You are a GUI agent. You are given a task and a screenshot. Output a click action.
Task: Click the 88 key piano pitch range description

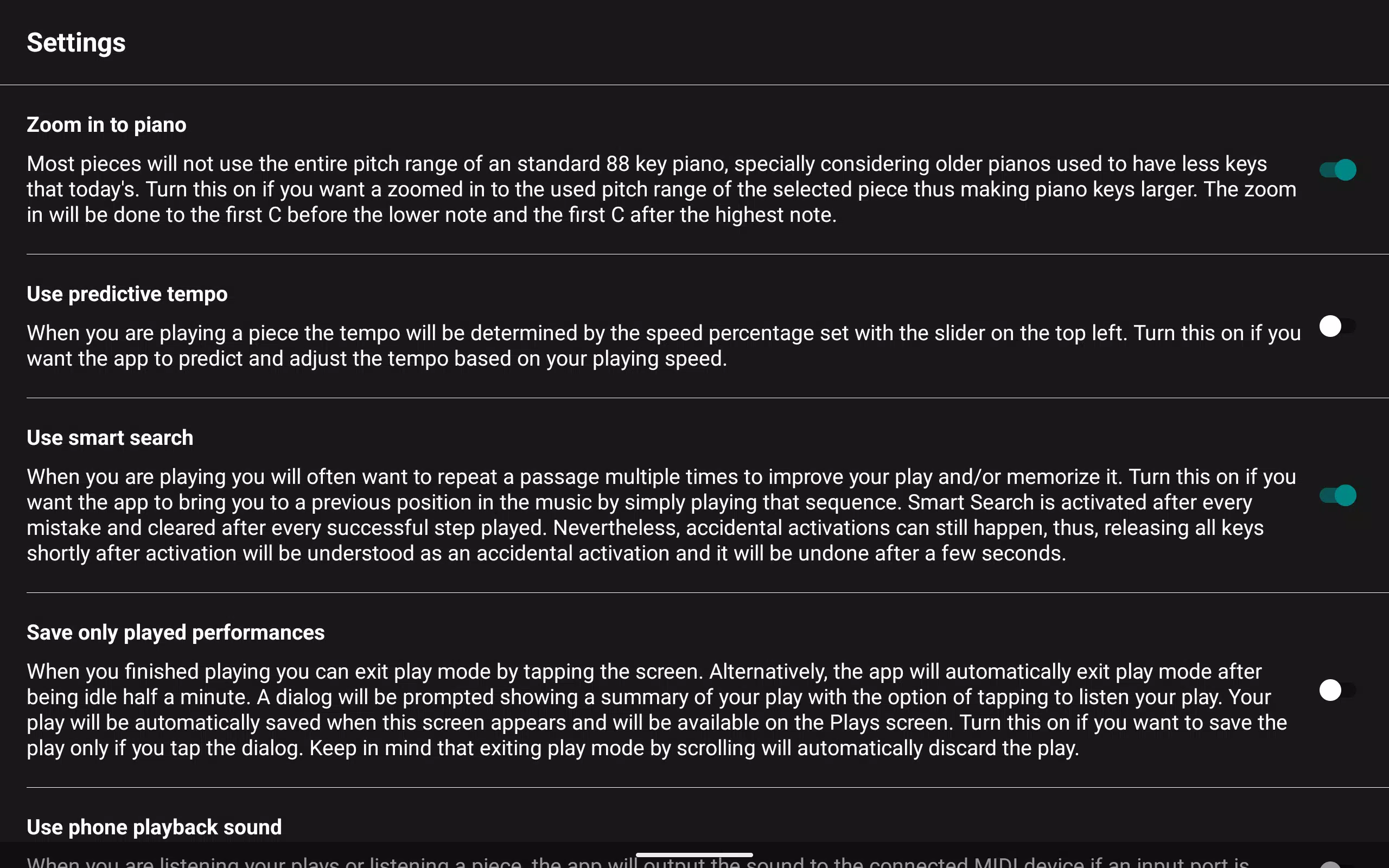point(660,189)
